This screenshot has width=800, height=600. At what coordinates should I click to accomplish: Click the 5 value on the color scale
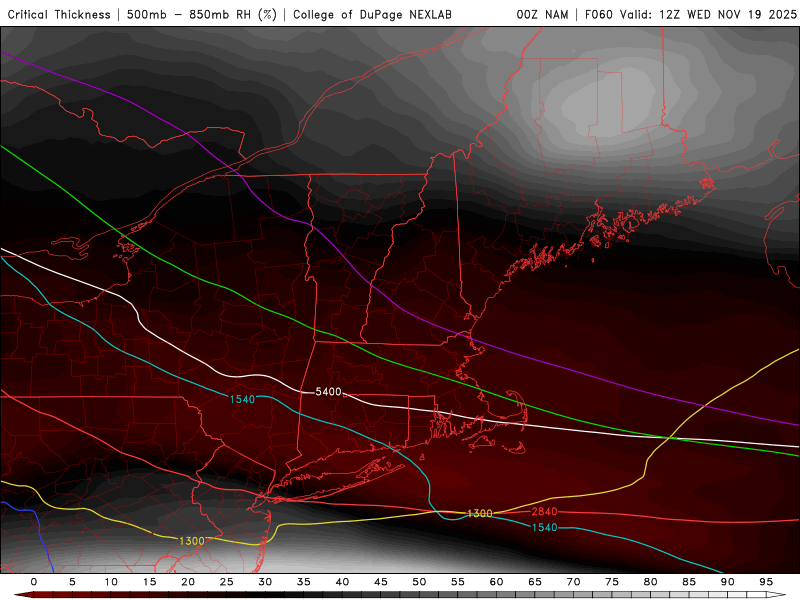[72, 582]
